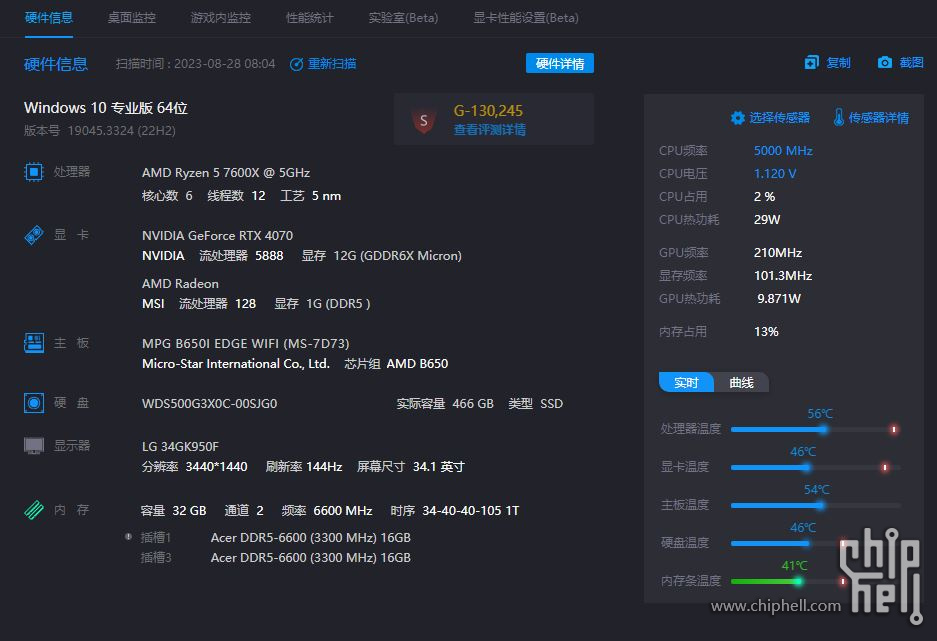Click 插槽3 Acer DDR5-6600 row
Screen dimensions: 937x641
[x=275, y=557]
